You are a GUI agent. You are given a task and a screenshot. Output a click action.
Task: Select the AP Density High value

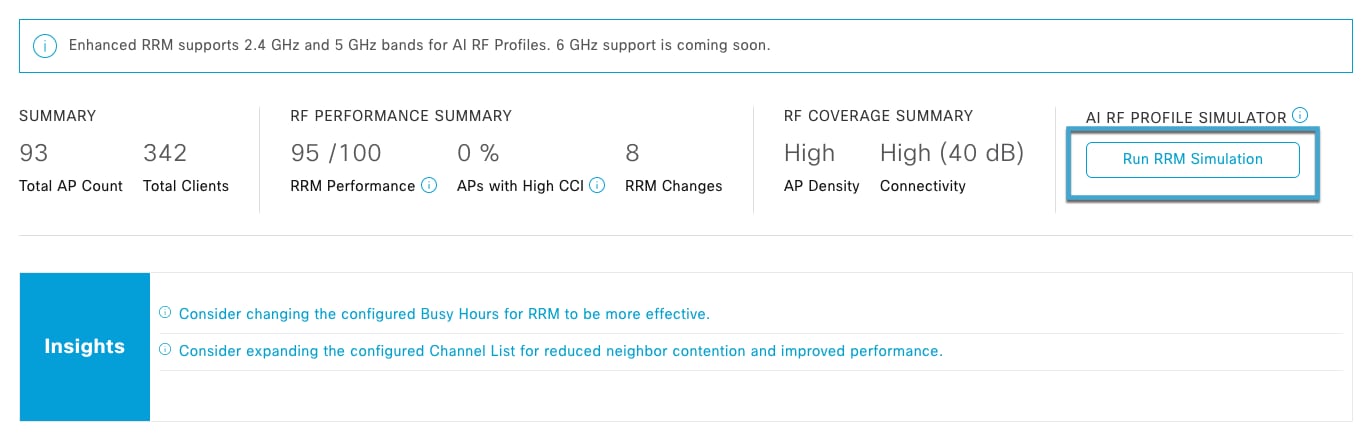(x=809, y=153)
